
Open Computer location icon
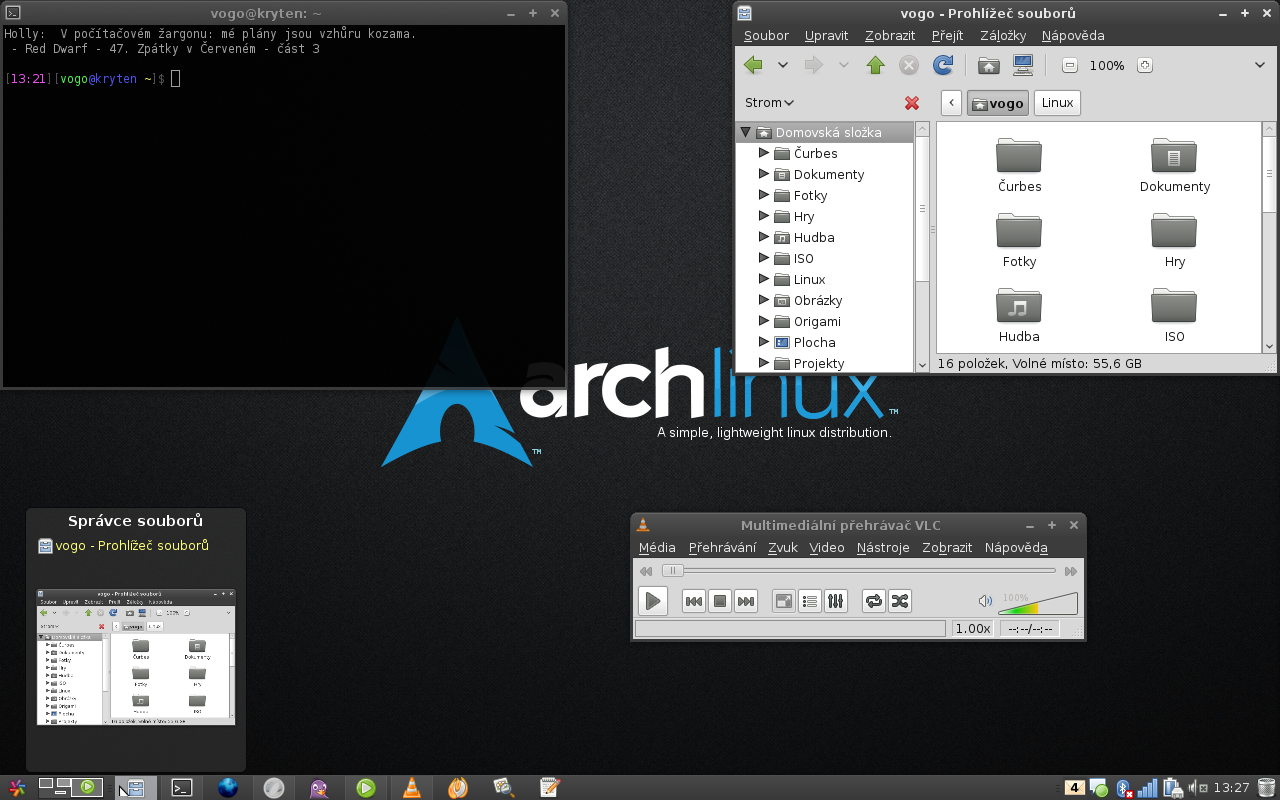coord(1022,65)
